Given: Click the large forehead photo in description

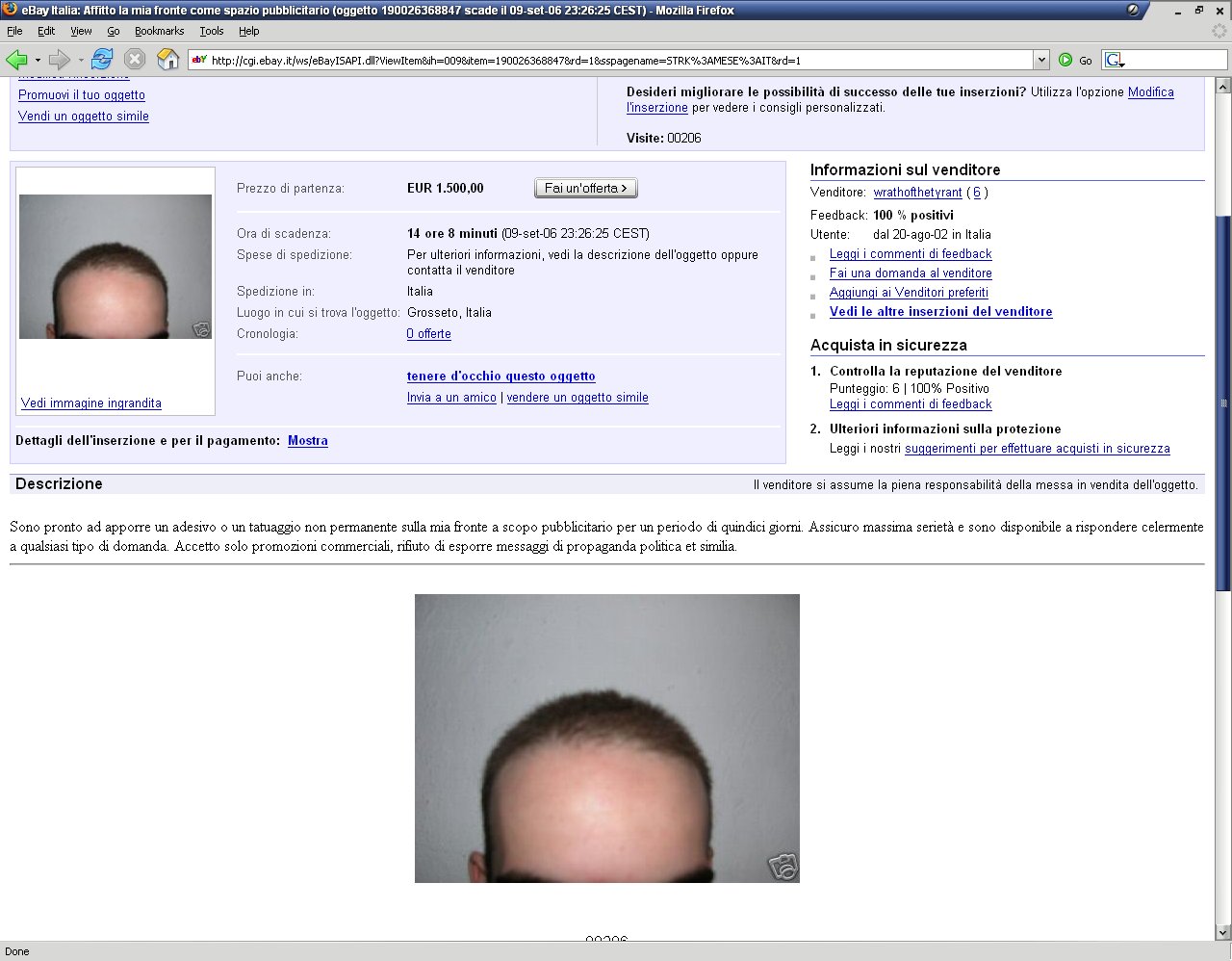Looking at the screenshot, I should point(607,739).
